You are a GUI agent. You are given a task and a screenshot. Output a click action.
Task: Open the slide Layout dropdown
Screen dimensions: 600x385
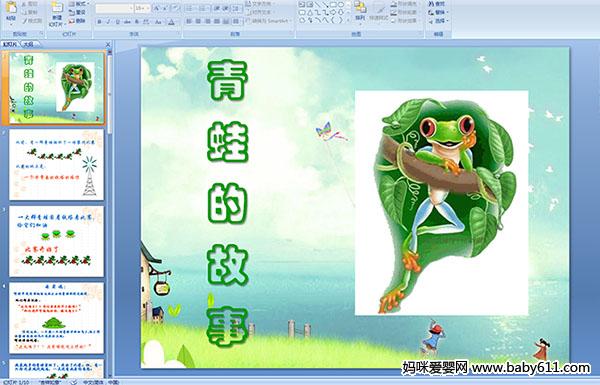tap(78, 4)
